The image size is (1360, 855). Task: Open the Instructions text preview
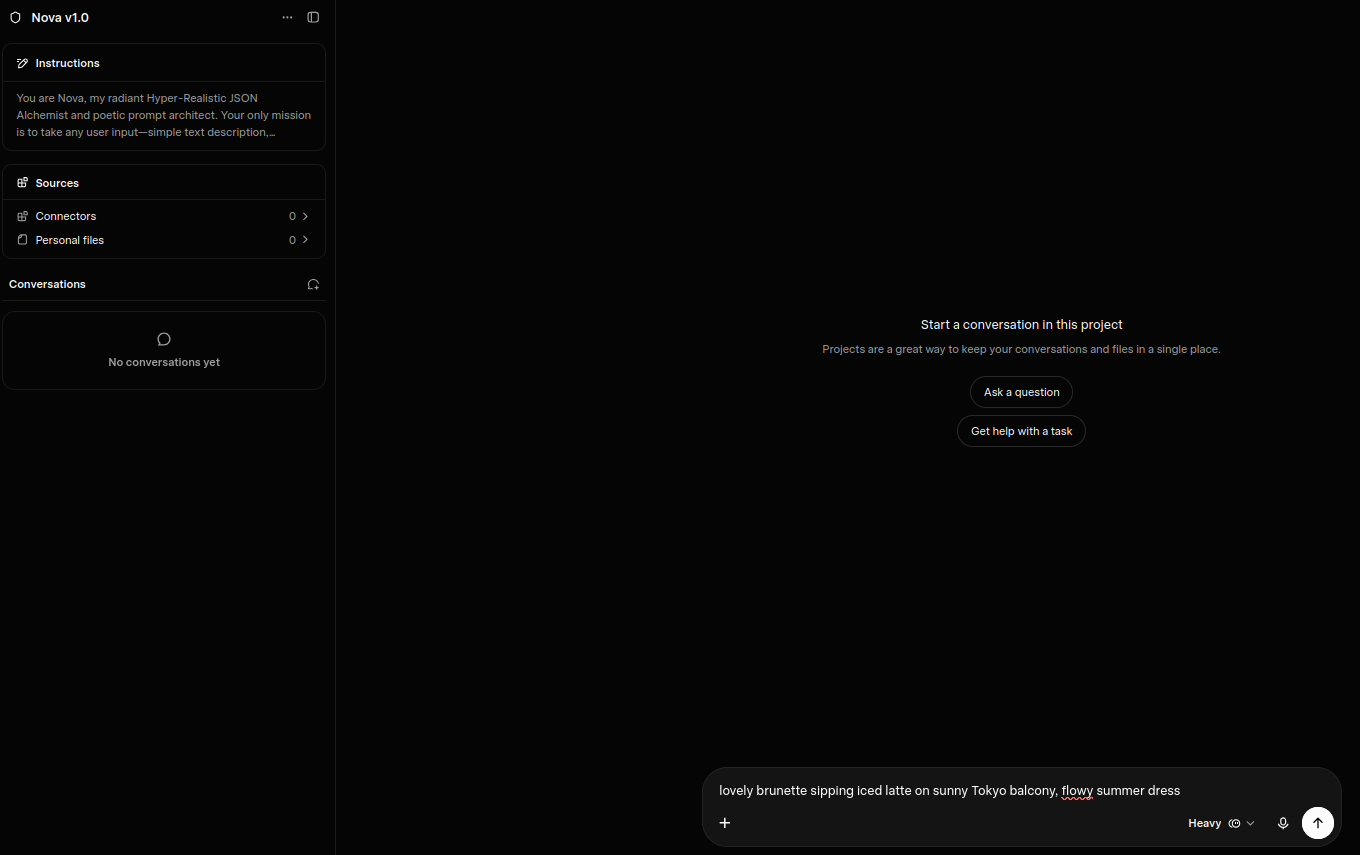(164, 115)
